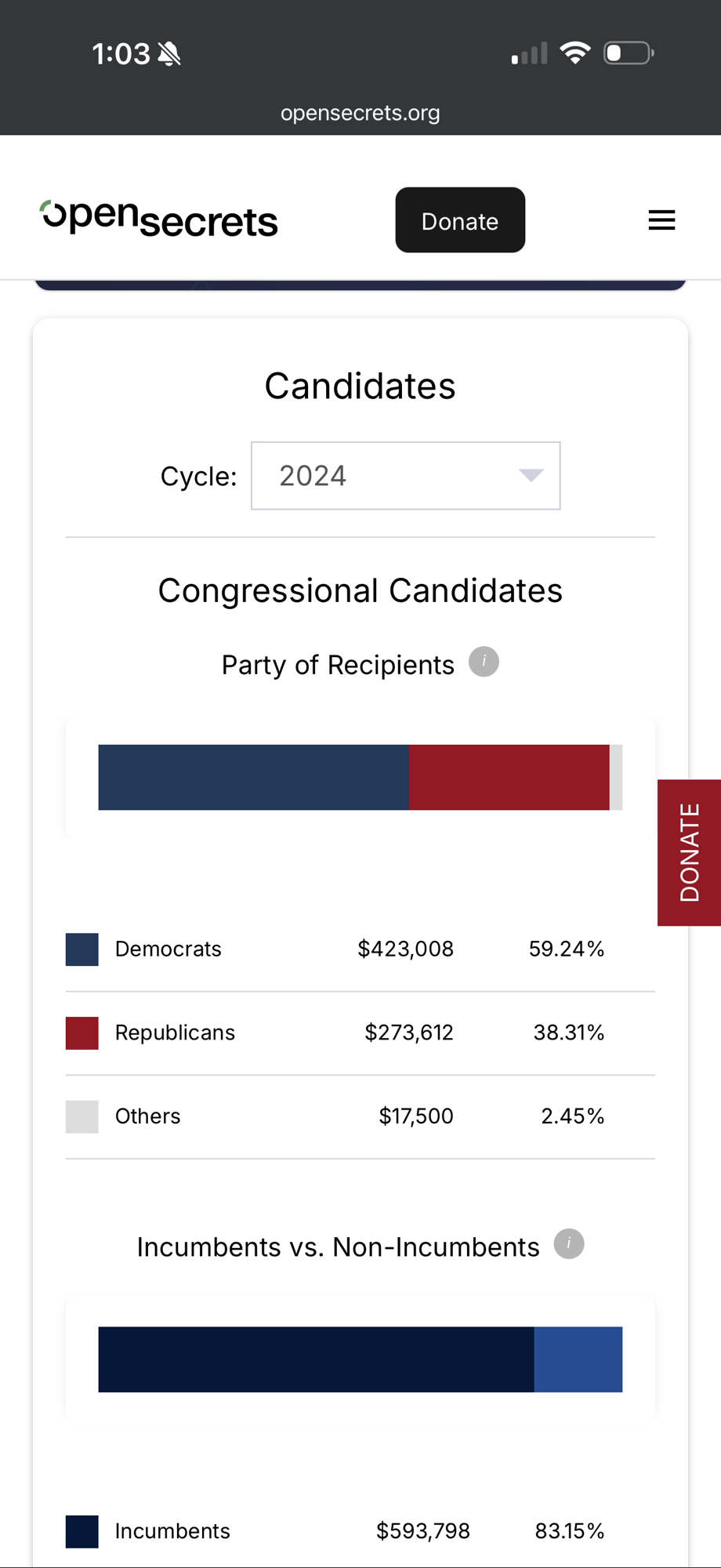This screenshot has height=1568, width=721.
Task: Click the non-incumbents lighter blue bar segment
Action: [x=578, y=1359]
